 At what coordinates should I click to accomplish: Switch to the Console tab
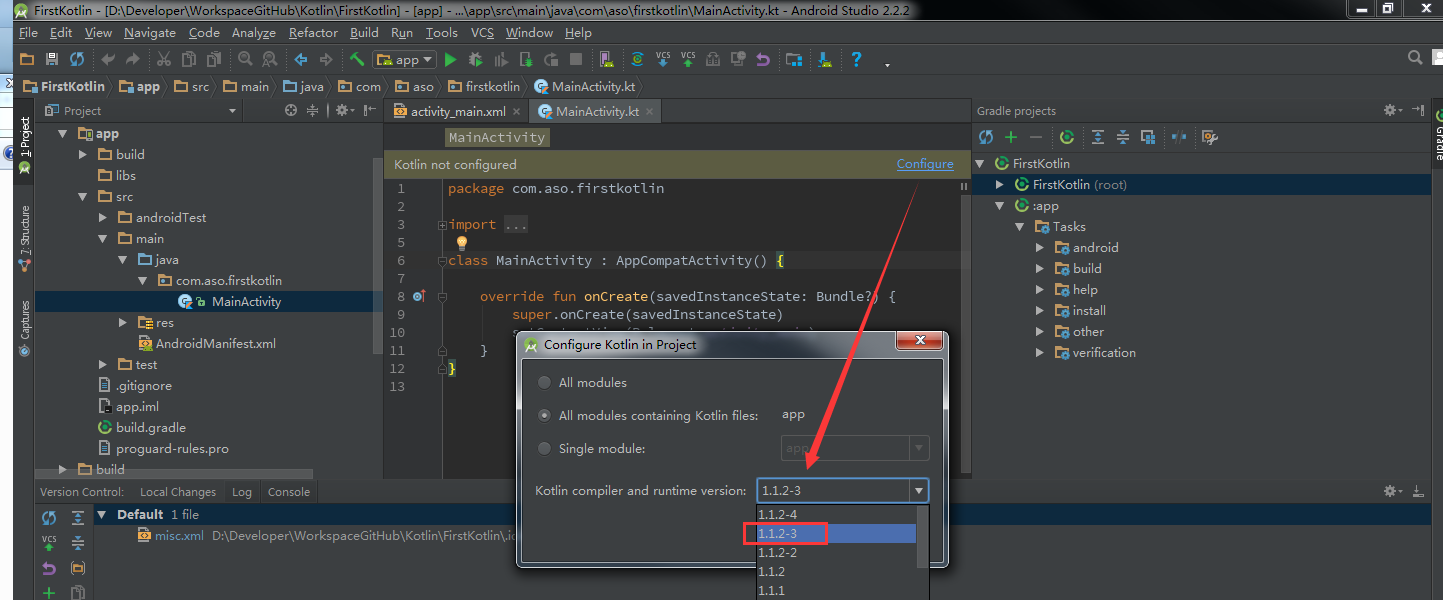tap(289, 491)
